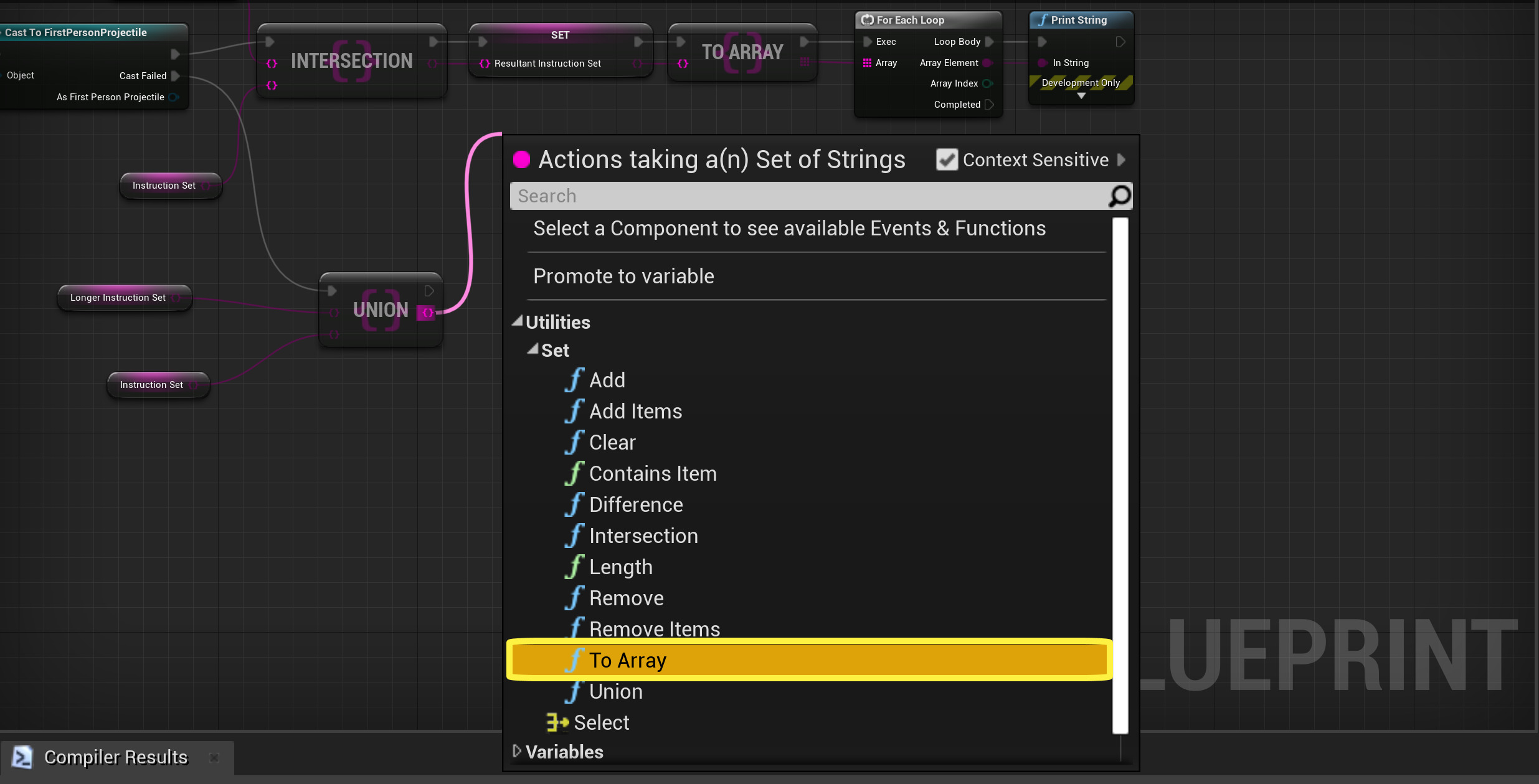
Task: Open Context Sensitive options arrow
Action: (x=1122, y=159)
